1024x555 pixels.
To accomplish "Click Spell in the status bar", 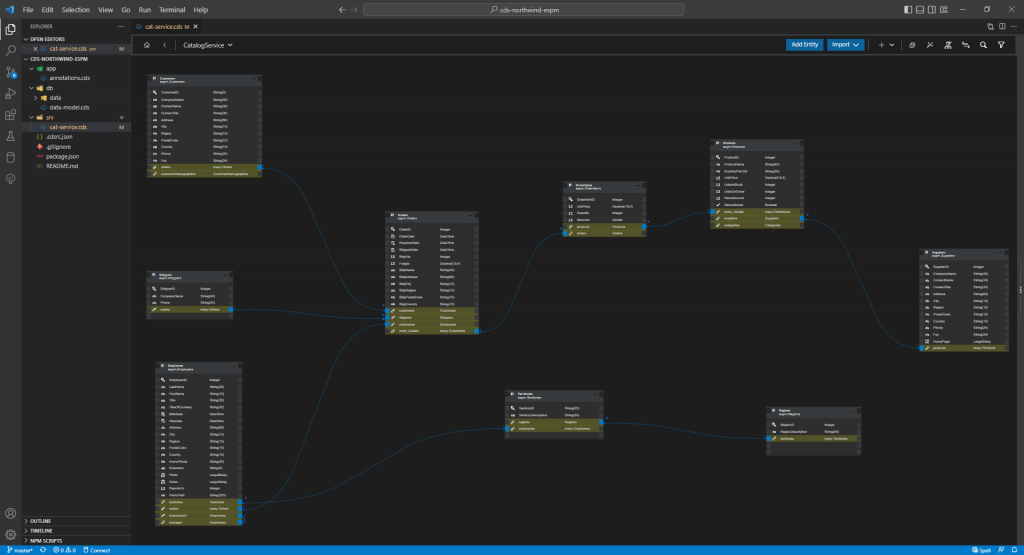I will point(982,550).
